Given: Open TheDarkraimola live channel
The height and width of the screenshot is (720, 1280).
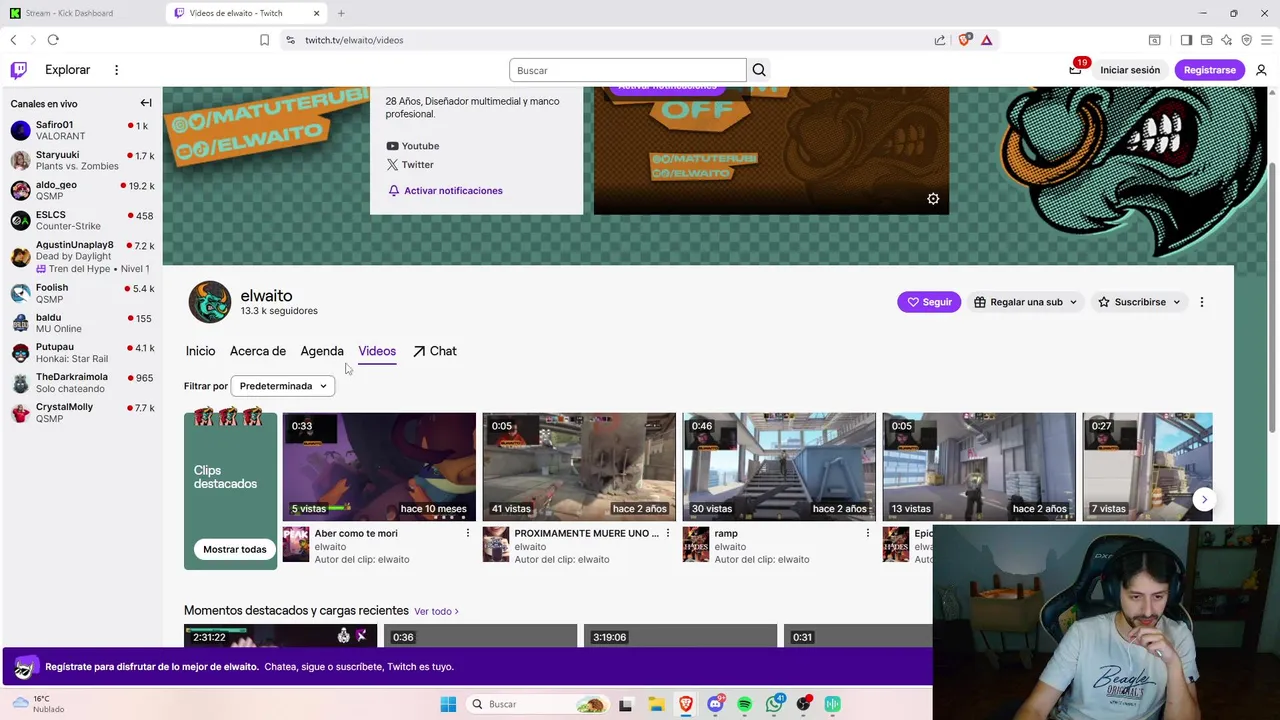Looking at the screenshot, I should point(82,382).
